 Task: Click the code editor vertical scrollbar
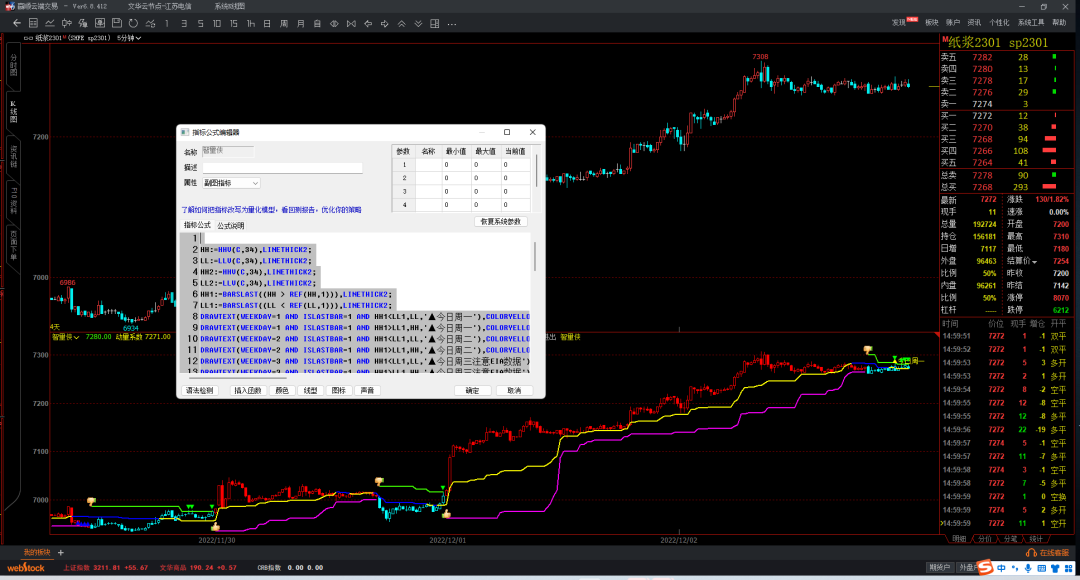(x=534, y=256)
